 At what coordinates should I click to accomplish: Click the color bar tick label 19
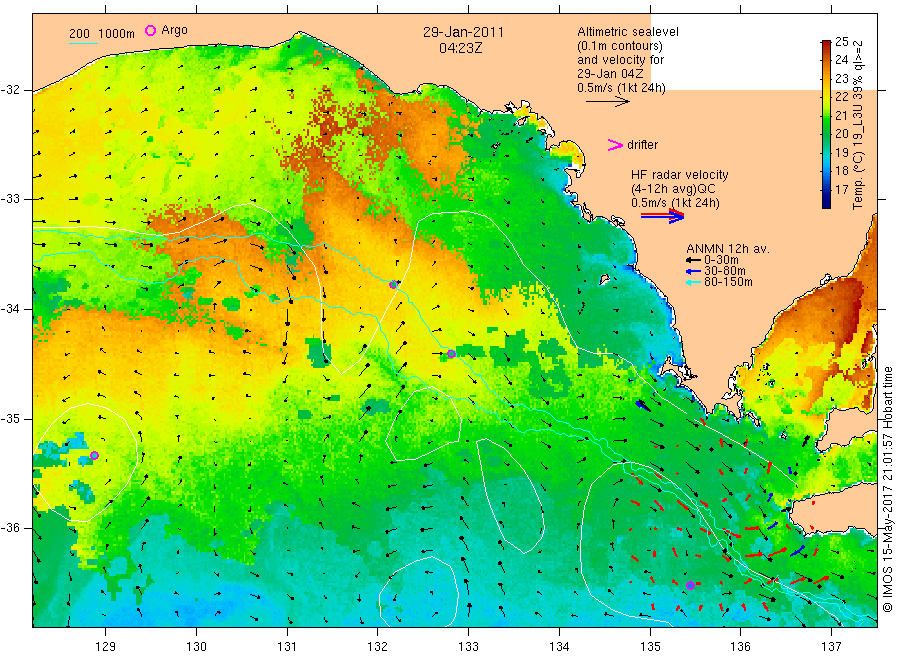(841, 153)
